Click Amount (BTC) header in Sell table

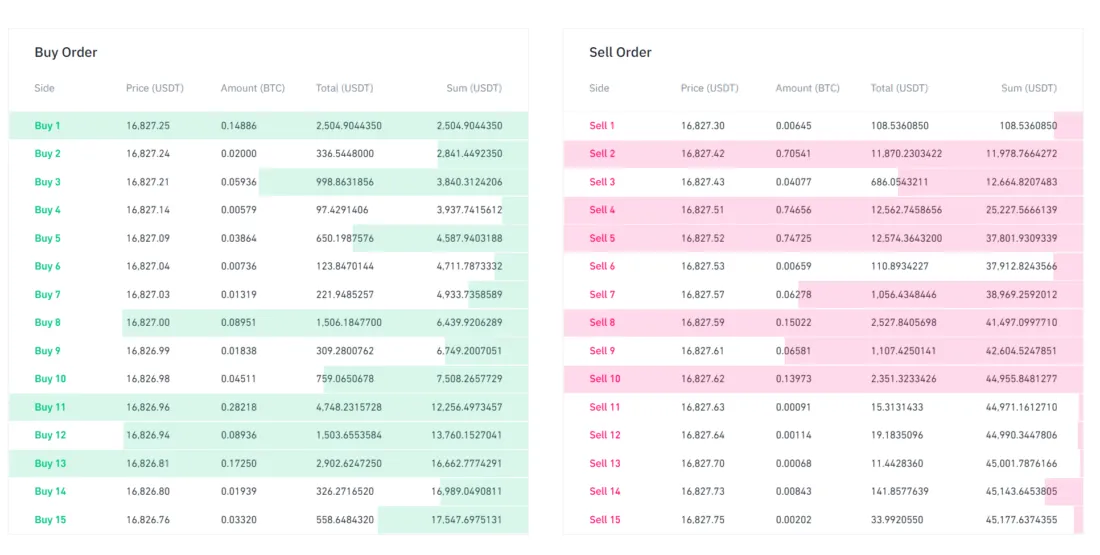(807, 88)
